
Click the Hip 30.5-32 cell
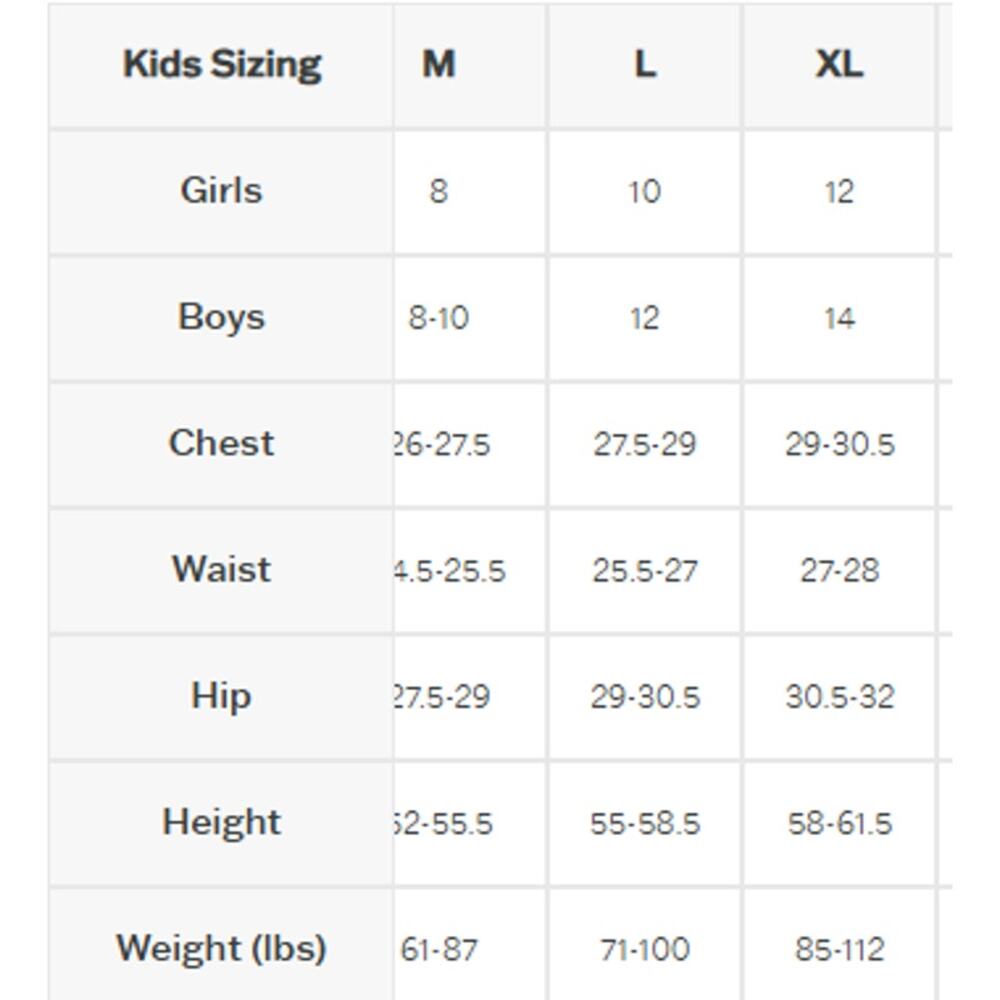tap(839, 696)
